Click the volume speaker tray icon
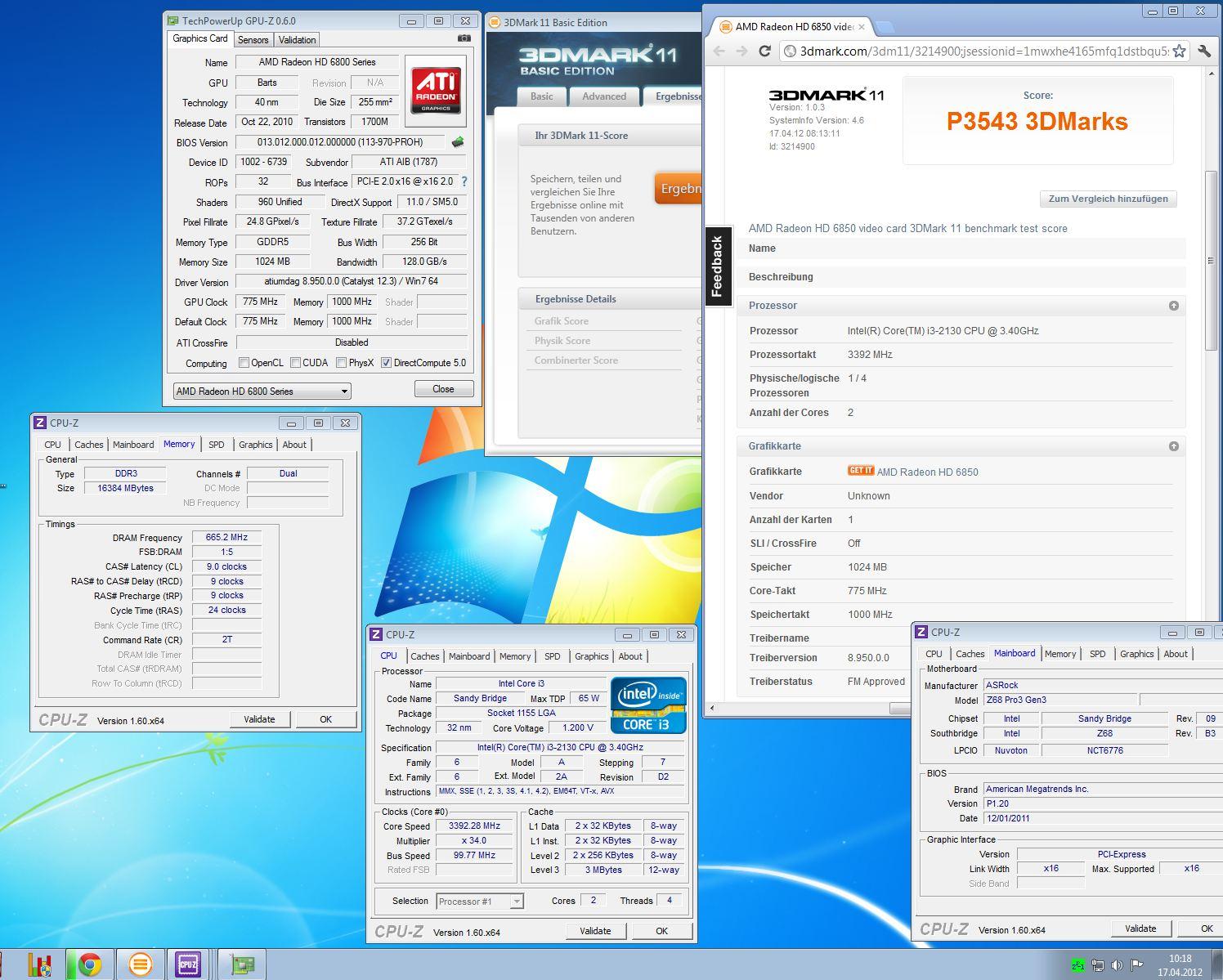1223x980 pixels. (1117, 965)
